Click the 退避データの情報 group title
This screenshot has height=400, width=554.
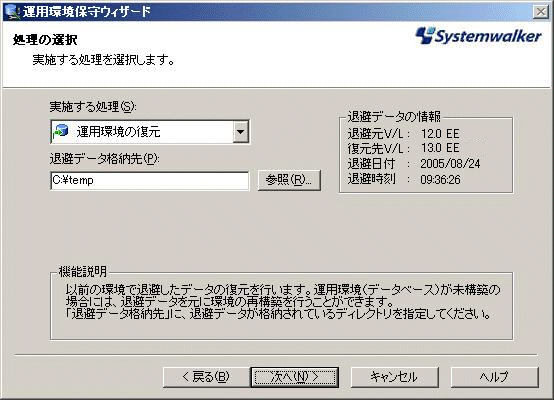click(394, 117)
